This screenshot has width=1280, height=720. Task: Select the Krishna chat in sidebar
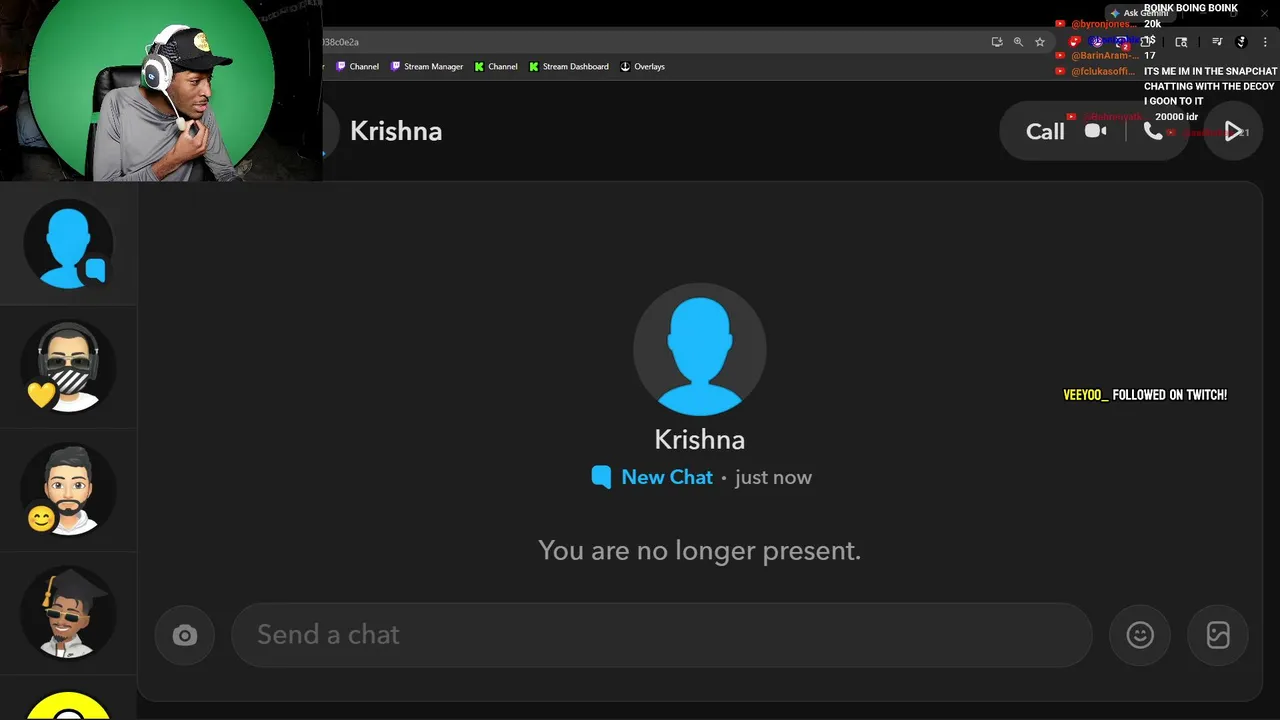(x=68, y=245)
